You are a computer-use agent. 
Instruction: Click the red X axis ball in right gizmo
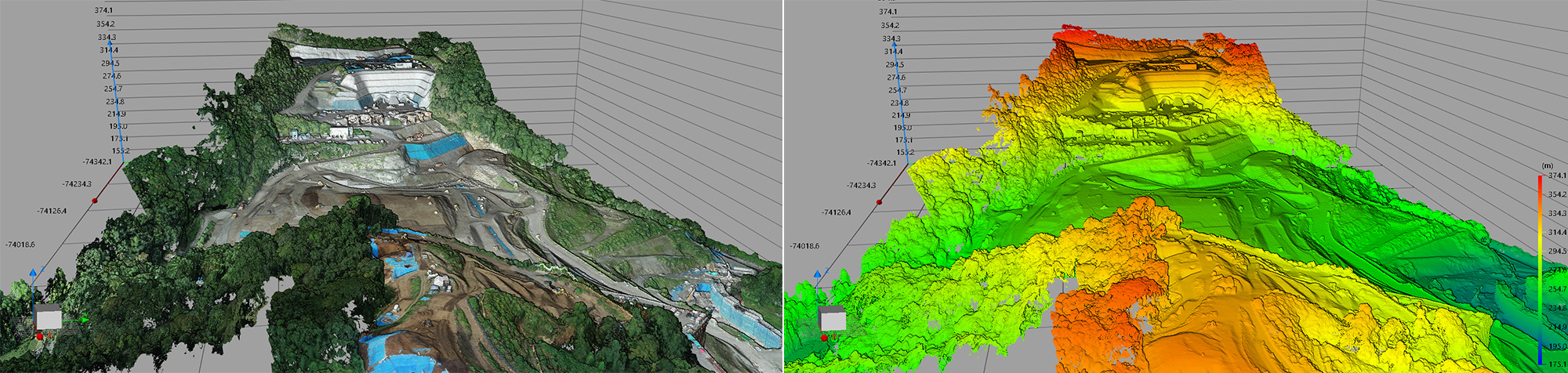pyautogui.click(x=824, y=337)
